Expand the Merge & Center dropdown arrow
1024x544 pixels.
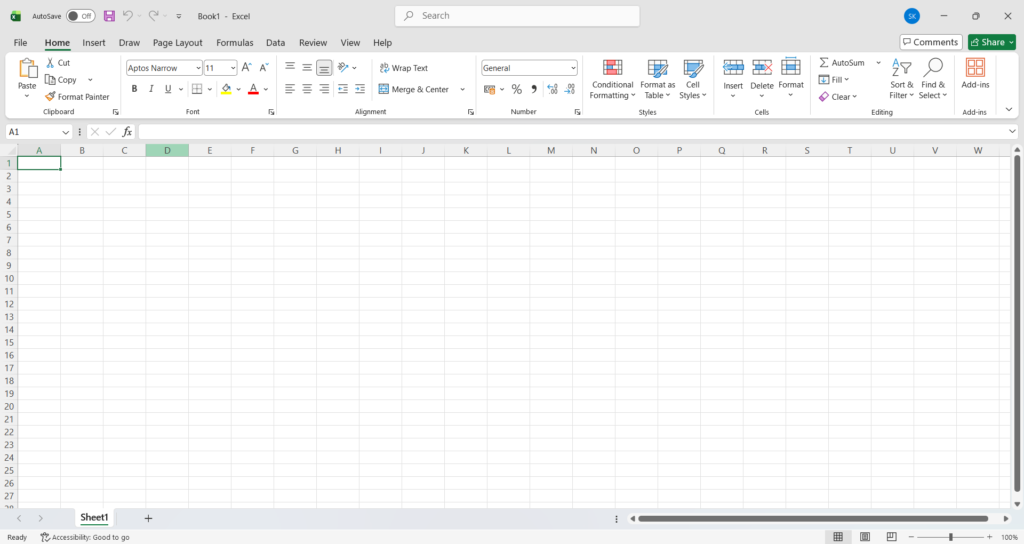[463, 89]
